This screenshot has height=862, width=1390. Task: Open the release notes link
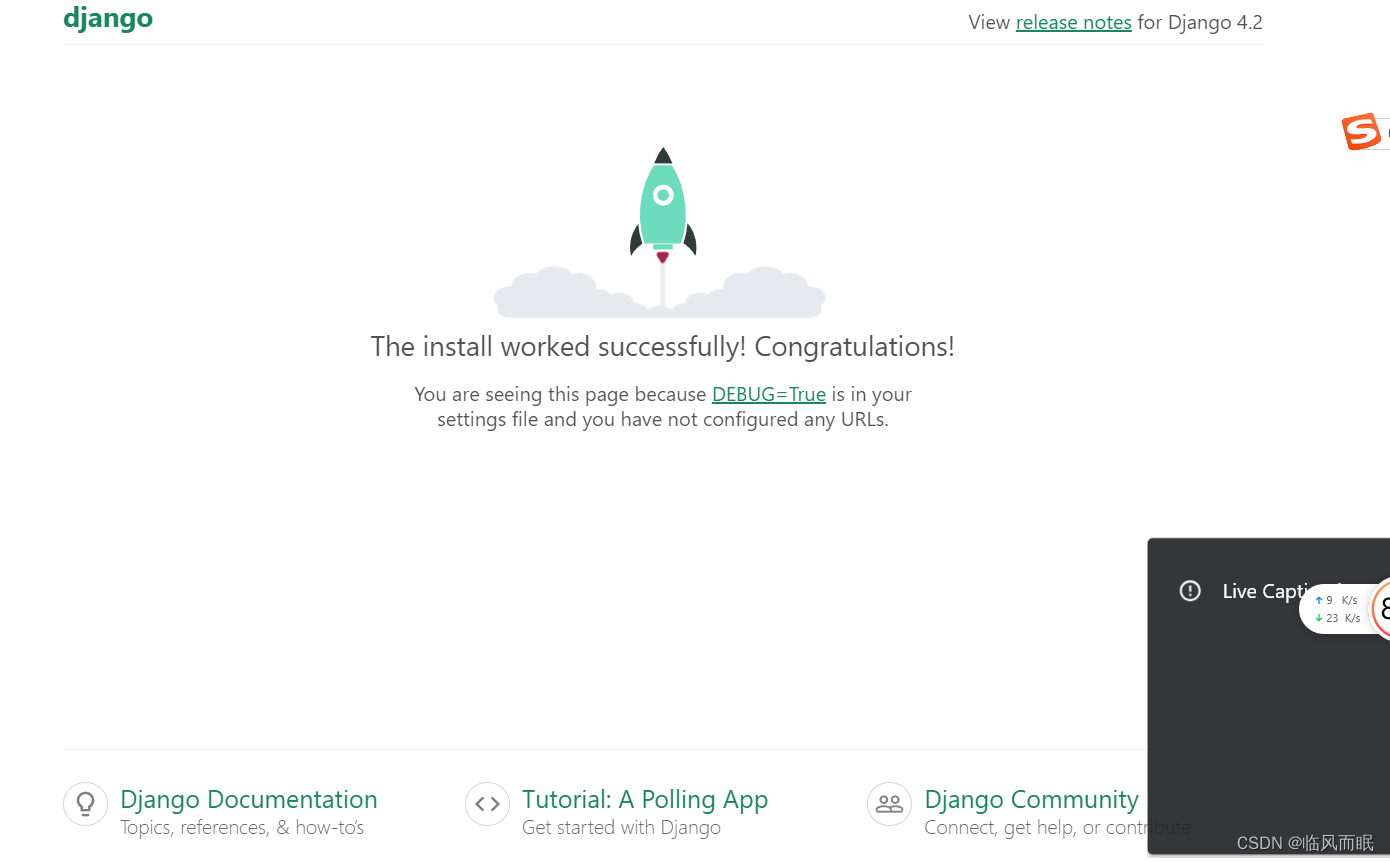[1073, 22]
